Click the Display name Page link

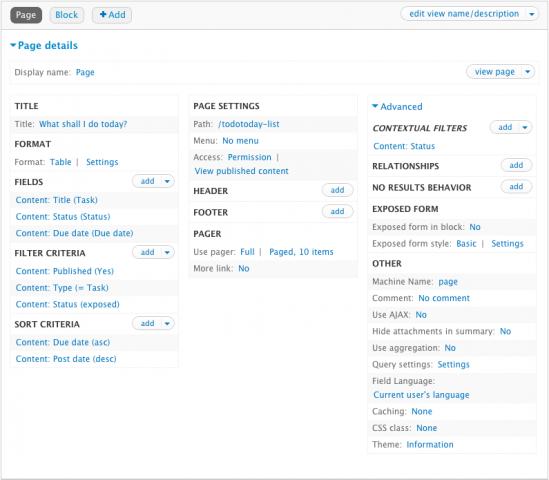point(85,72)
